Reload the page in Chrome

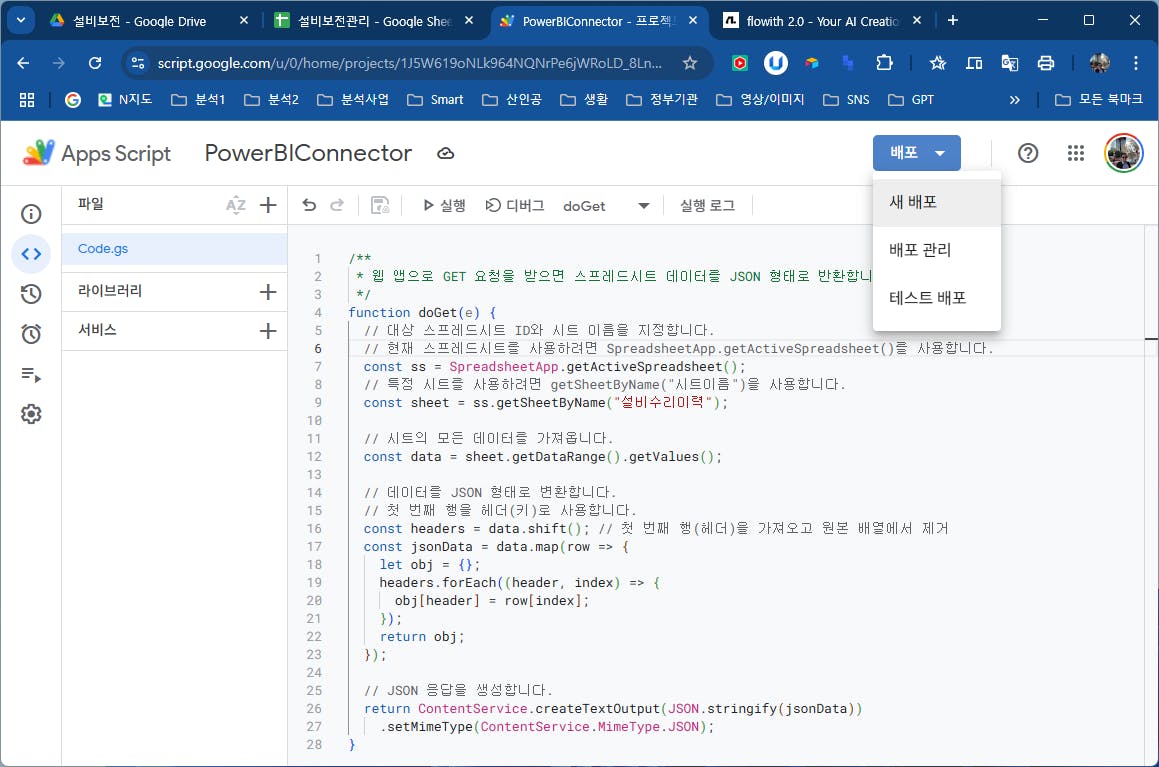[95, 63]
